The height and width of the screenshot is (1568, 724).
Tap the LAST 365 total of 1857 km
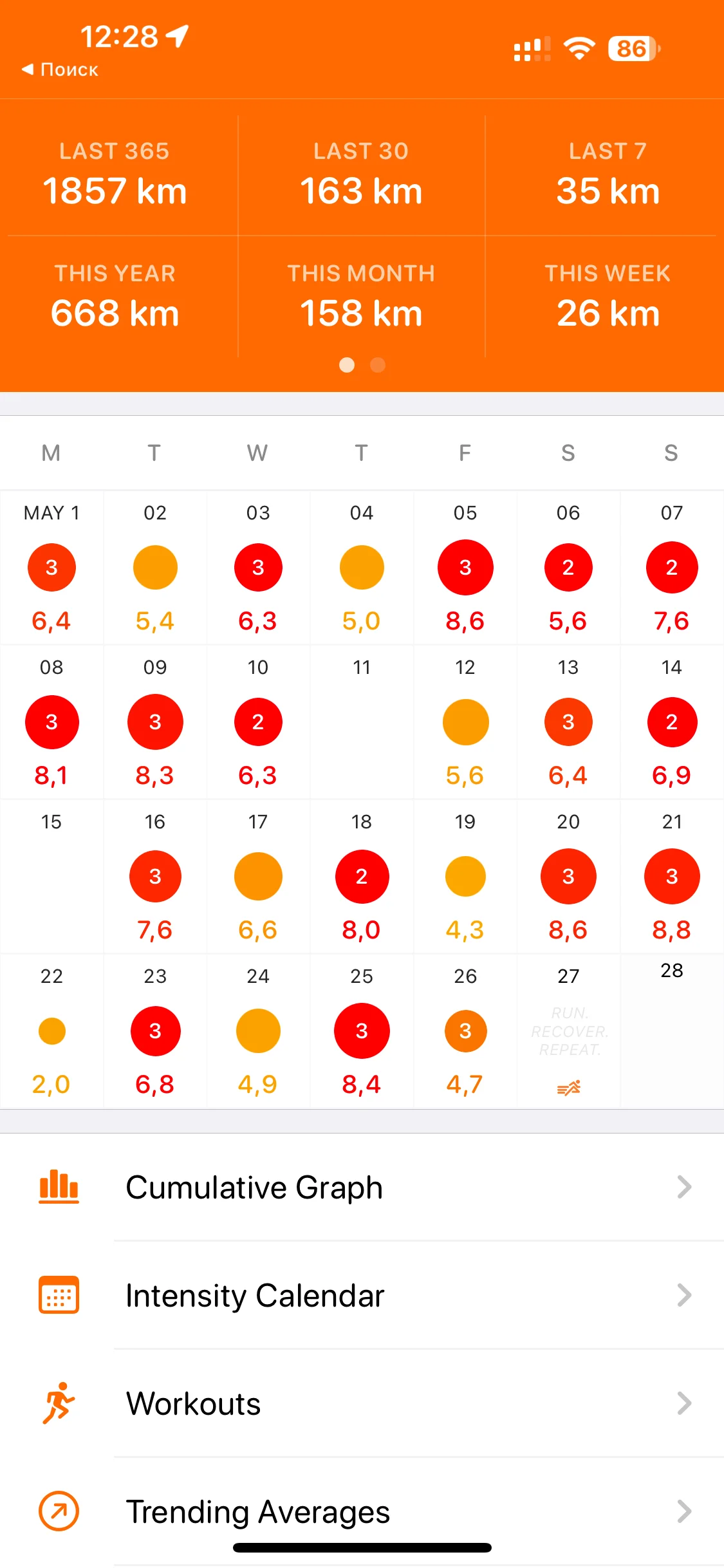115,191
